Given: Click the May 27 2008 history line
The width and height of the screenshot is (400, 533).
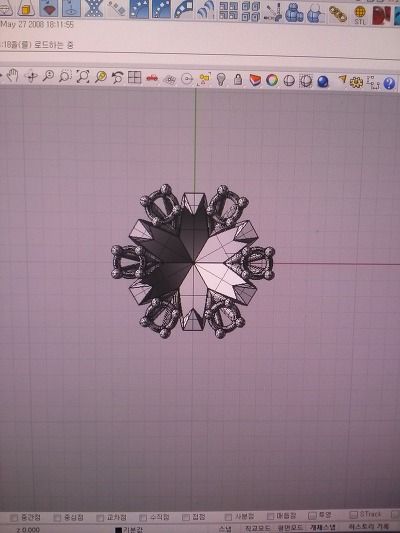Looking at the screenshot, I should coord(37,24).
